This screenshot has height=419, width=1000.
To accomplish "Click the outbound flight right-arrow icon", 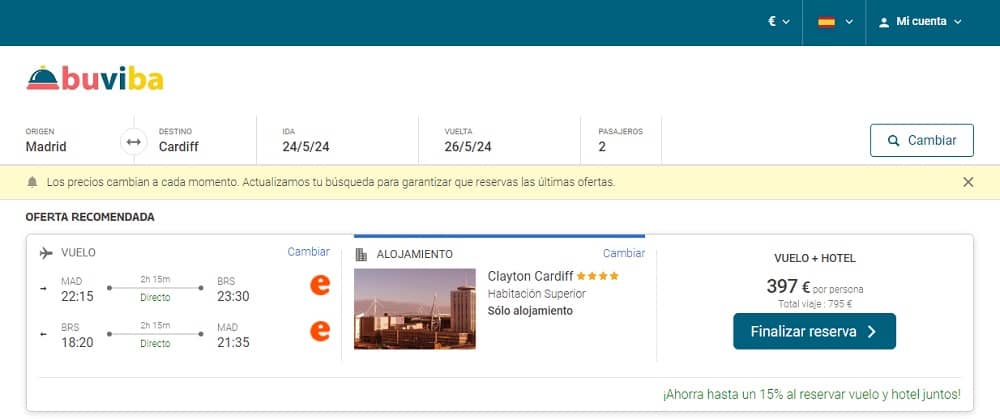I will [43, 288].
